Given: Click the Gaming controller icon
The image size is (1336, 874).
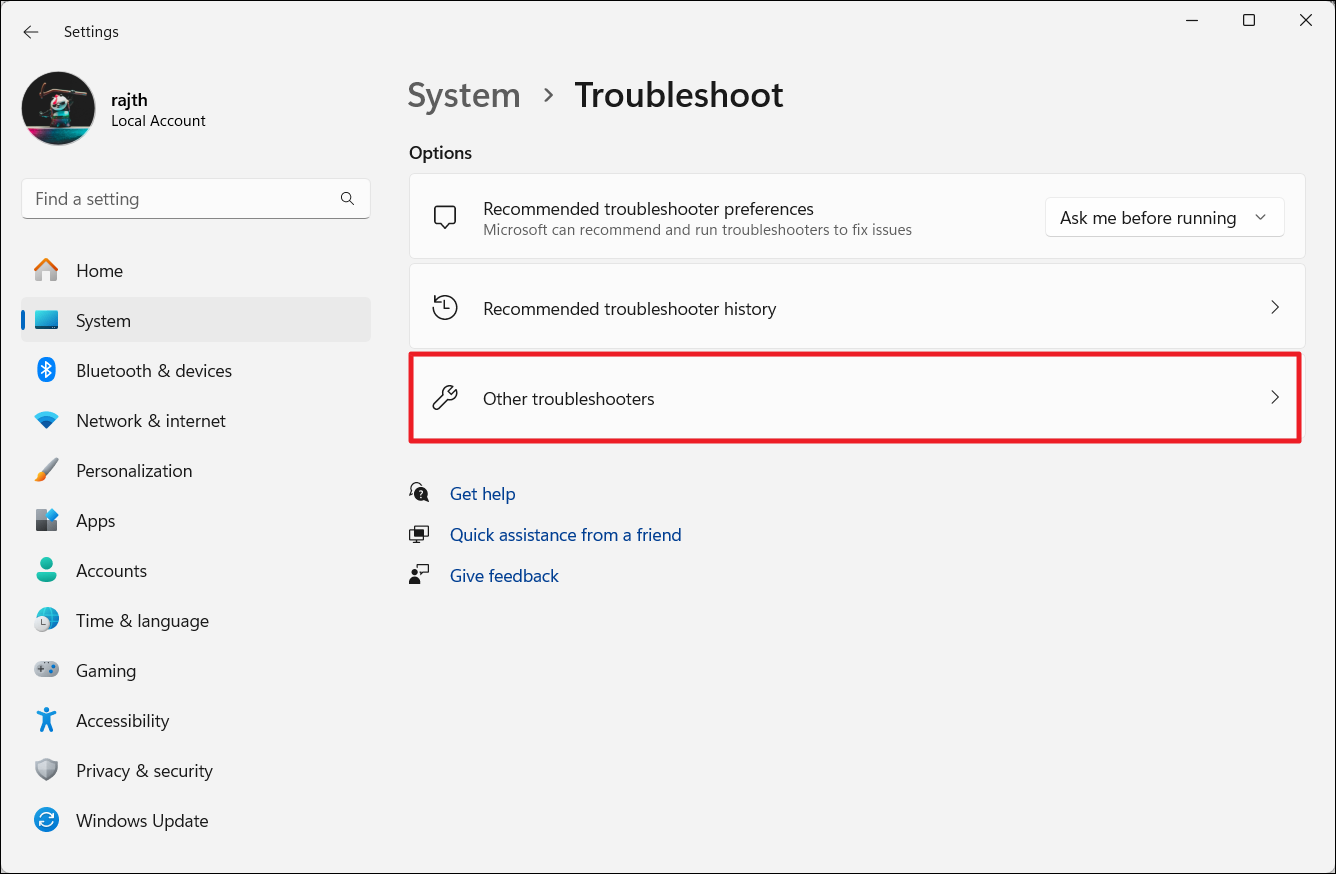Looking at the screenshot, I should pos(46,671).
